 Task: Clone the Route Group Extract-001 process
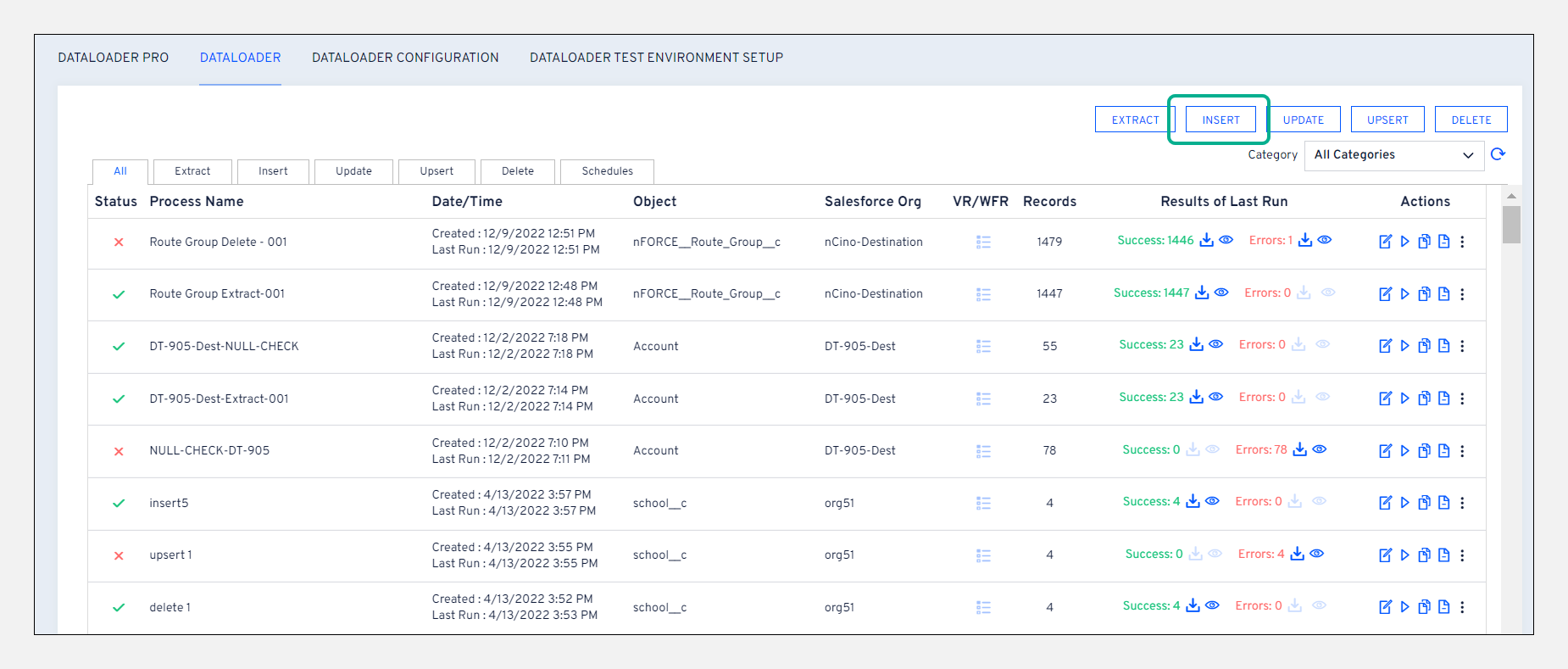(1424, 294)
